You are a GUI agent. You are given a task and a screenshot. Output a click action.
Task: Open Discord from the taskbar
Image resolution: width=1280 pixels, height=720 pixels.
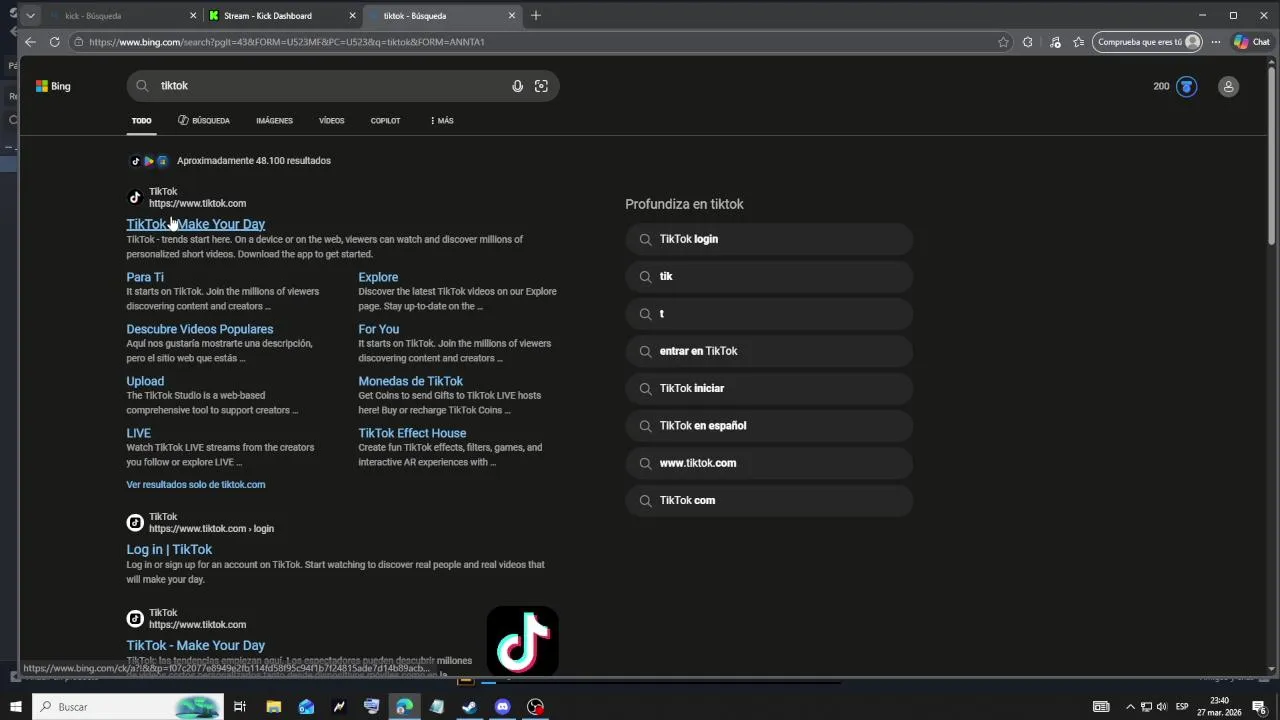pyautogui.click(x=502, y=707)
